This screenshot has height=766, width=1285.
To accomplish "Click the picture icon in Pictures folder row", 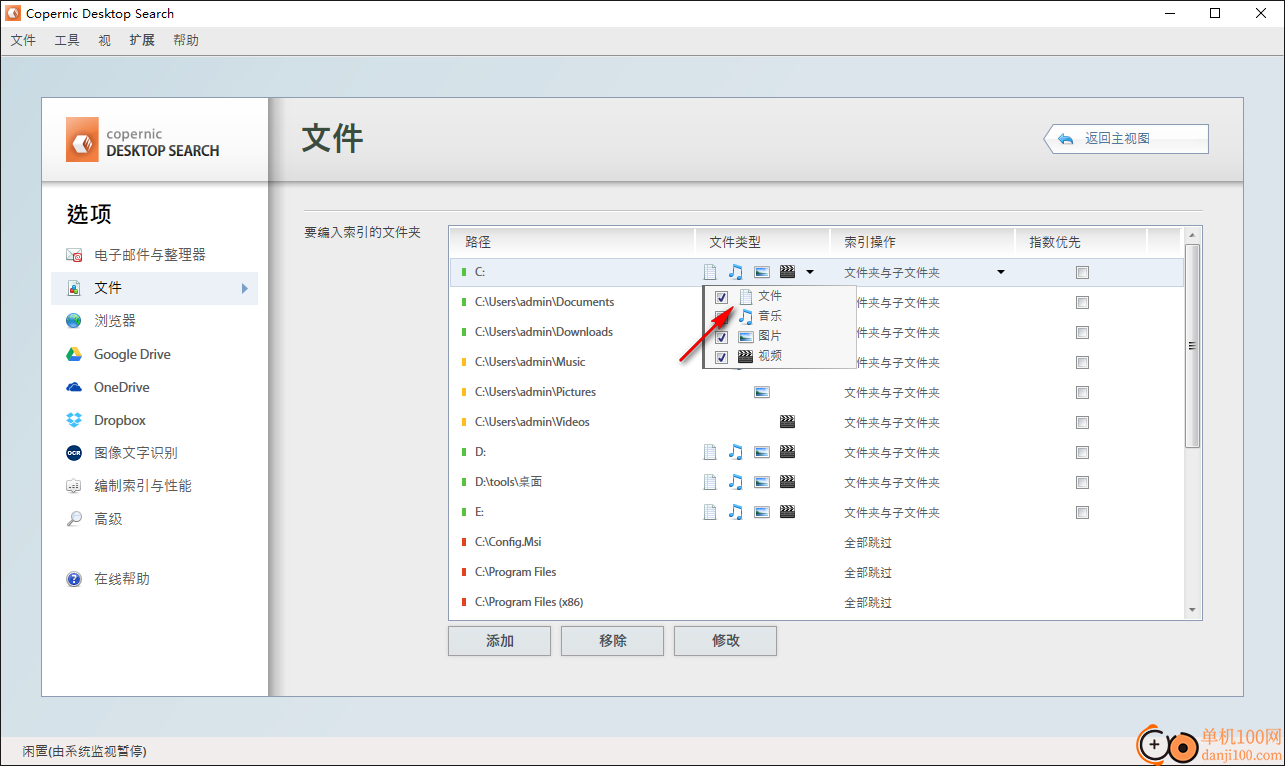I will coord(762,392).
